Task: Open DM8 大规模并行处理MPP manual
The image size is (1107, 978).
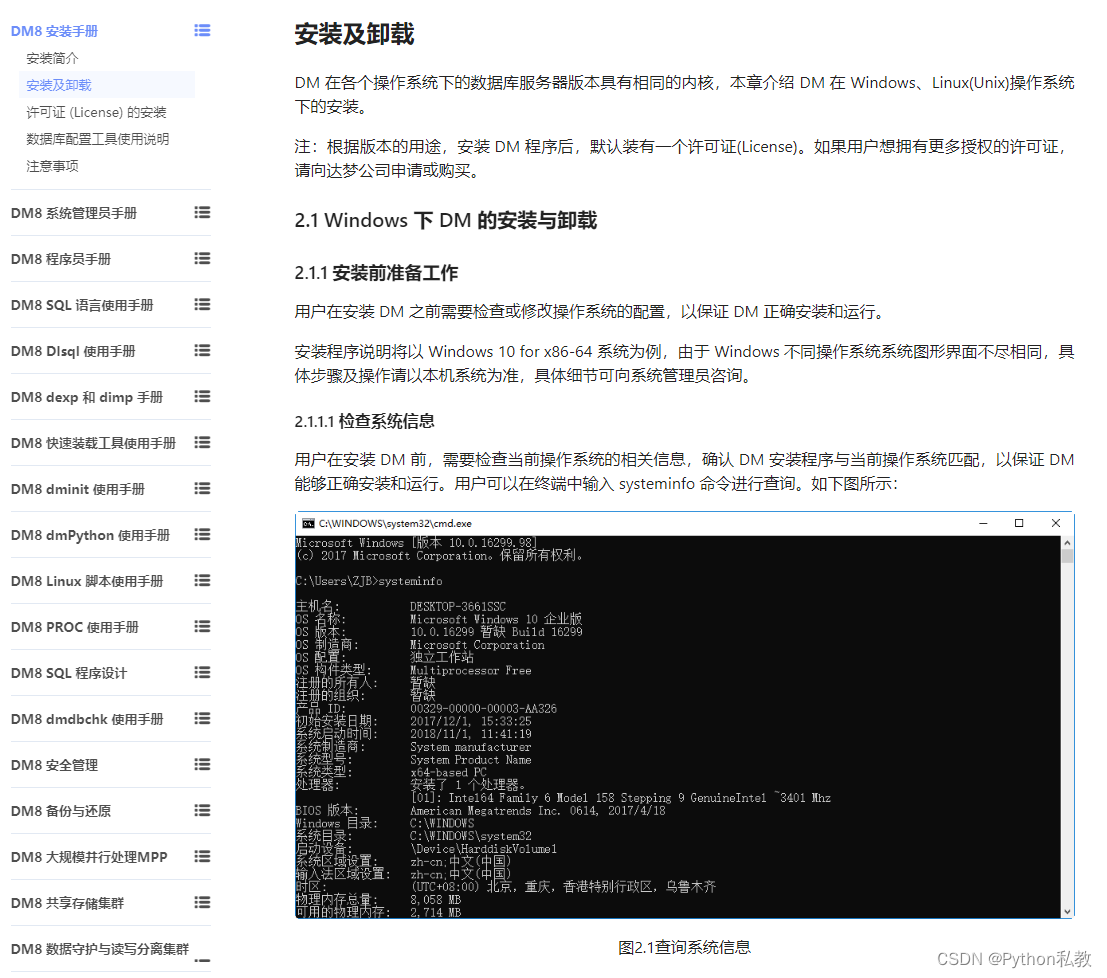Action: tap(89, 857)
